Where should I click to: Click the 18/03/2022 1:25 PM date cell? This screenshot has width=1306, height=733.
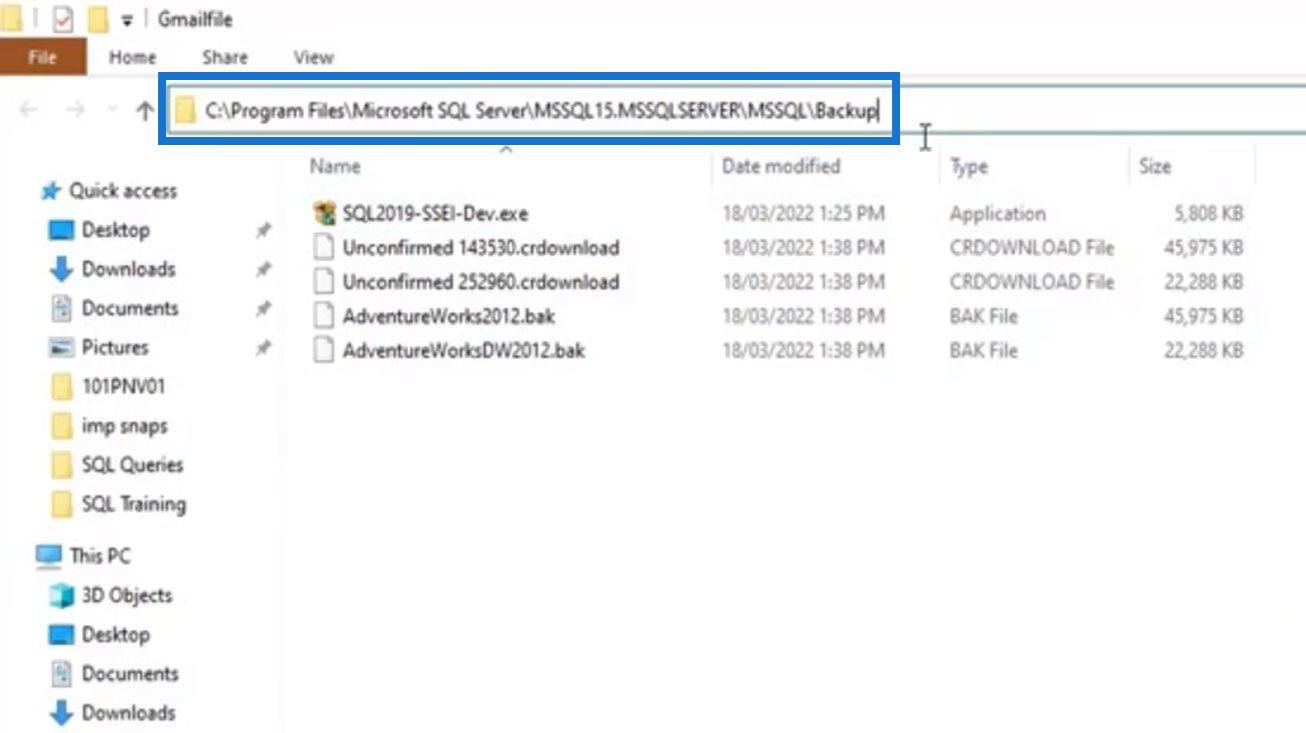pyautogui.click(x=803, y=213)
